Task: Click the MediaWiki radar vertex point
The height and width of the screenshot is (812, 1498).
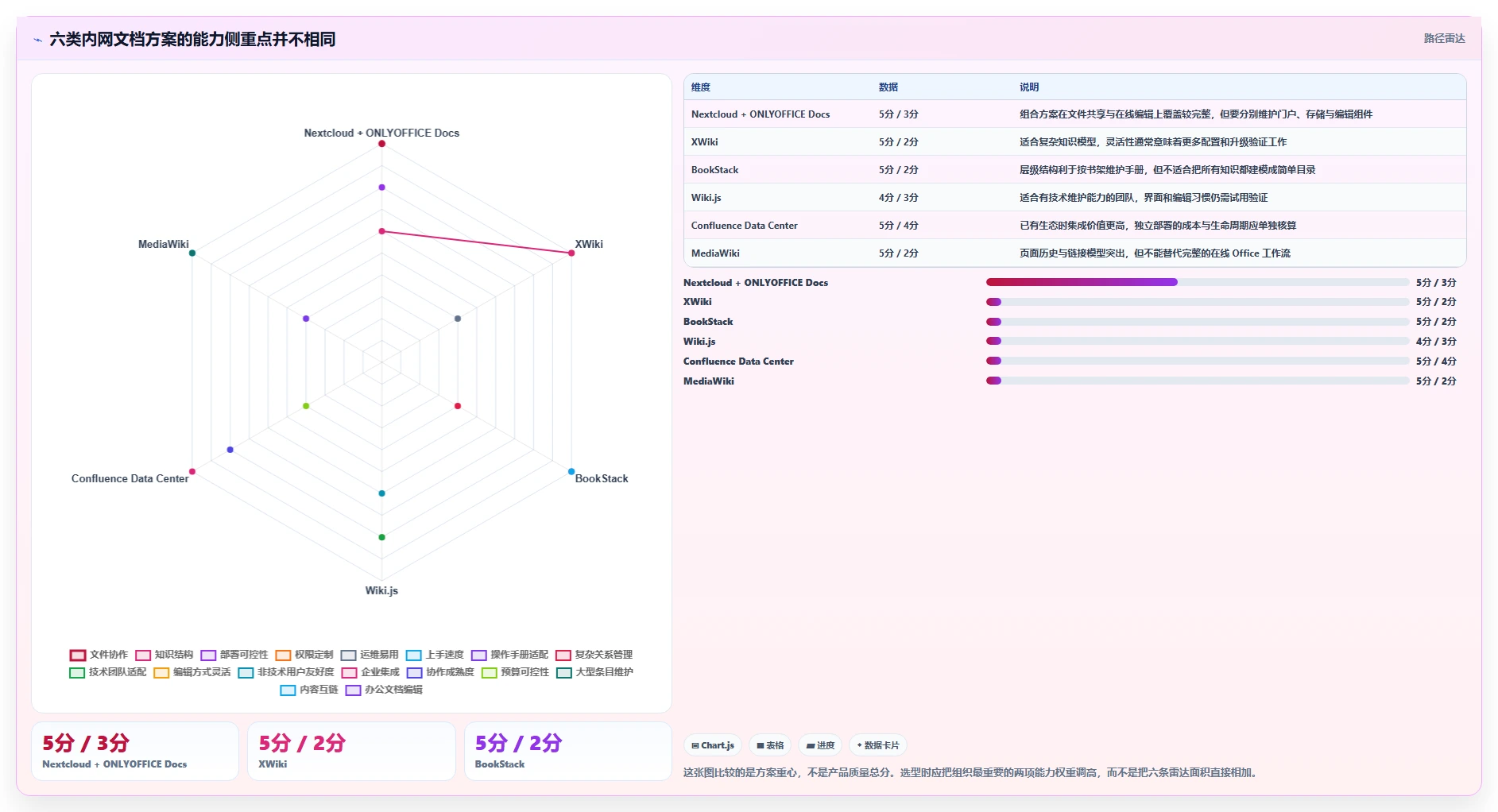Action: click(192, 253)
